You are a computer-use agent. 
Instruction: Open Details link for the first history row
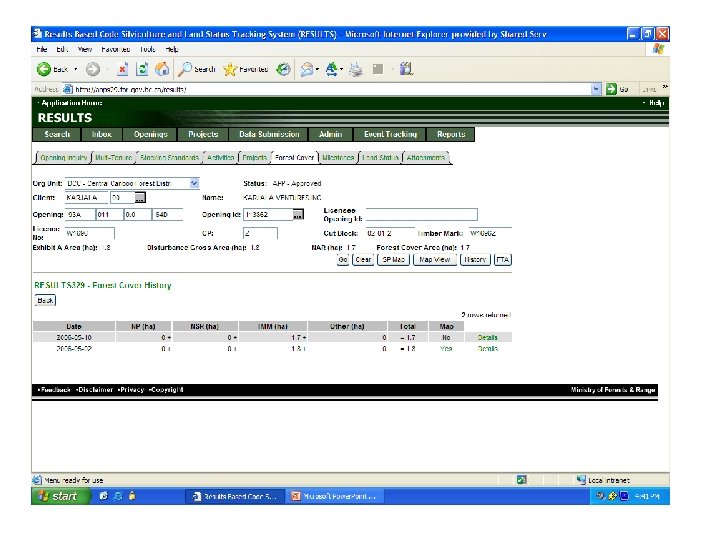click(487, 338)
